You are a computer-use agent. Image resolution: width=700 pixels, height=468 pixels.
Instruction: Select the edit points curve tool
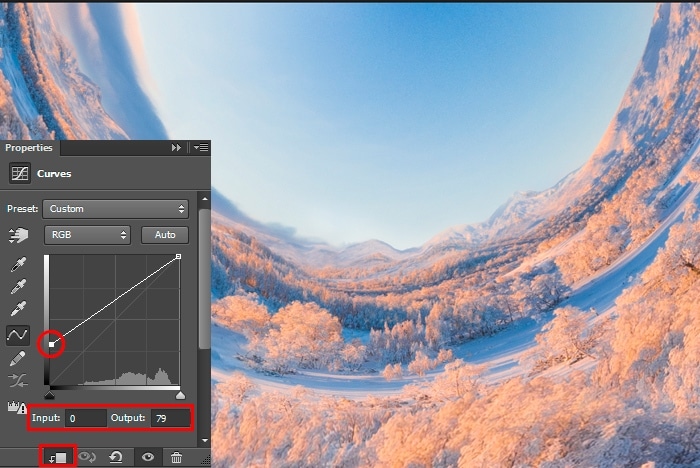pos(18,334)
